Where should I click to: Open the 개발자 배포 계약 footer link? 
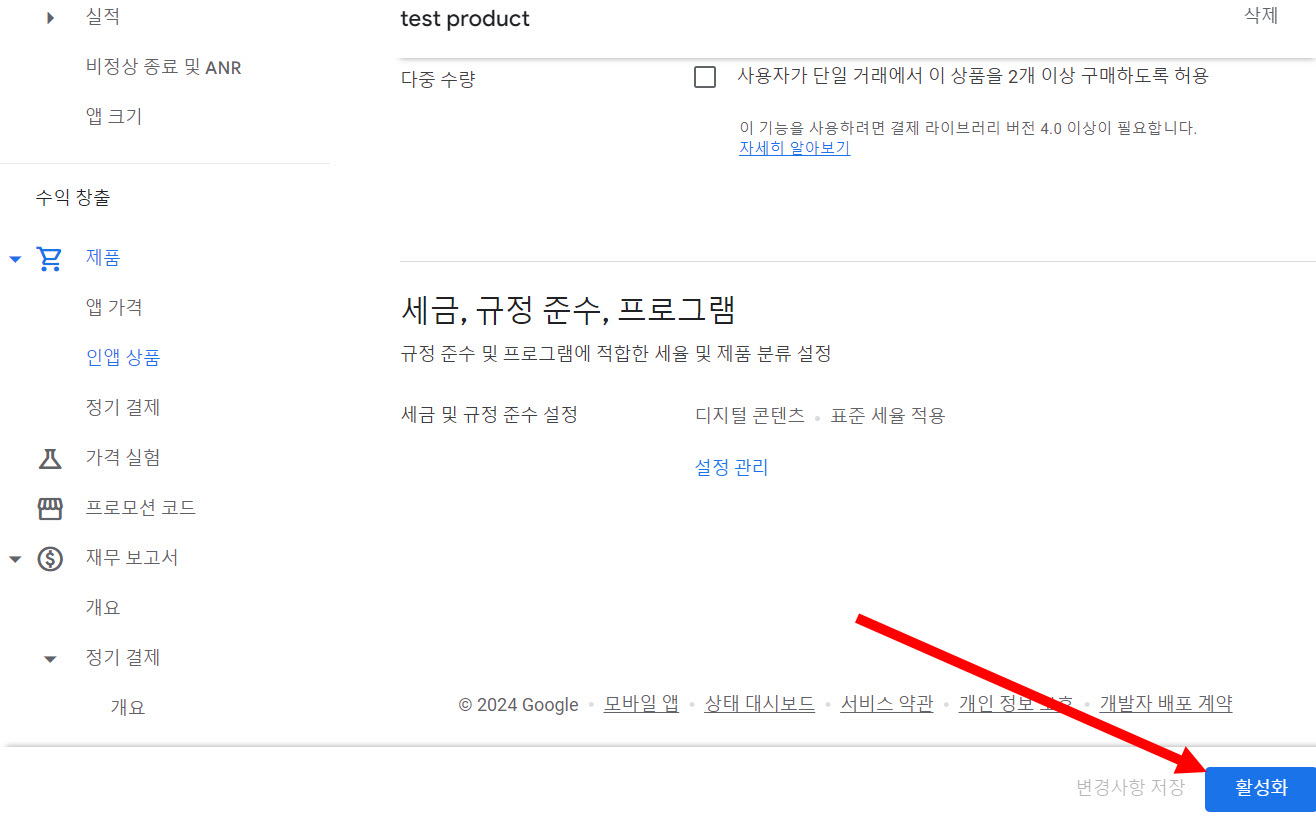click(x=1166, y=704)
